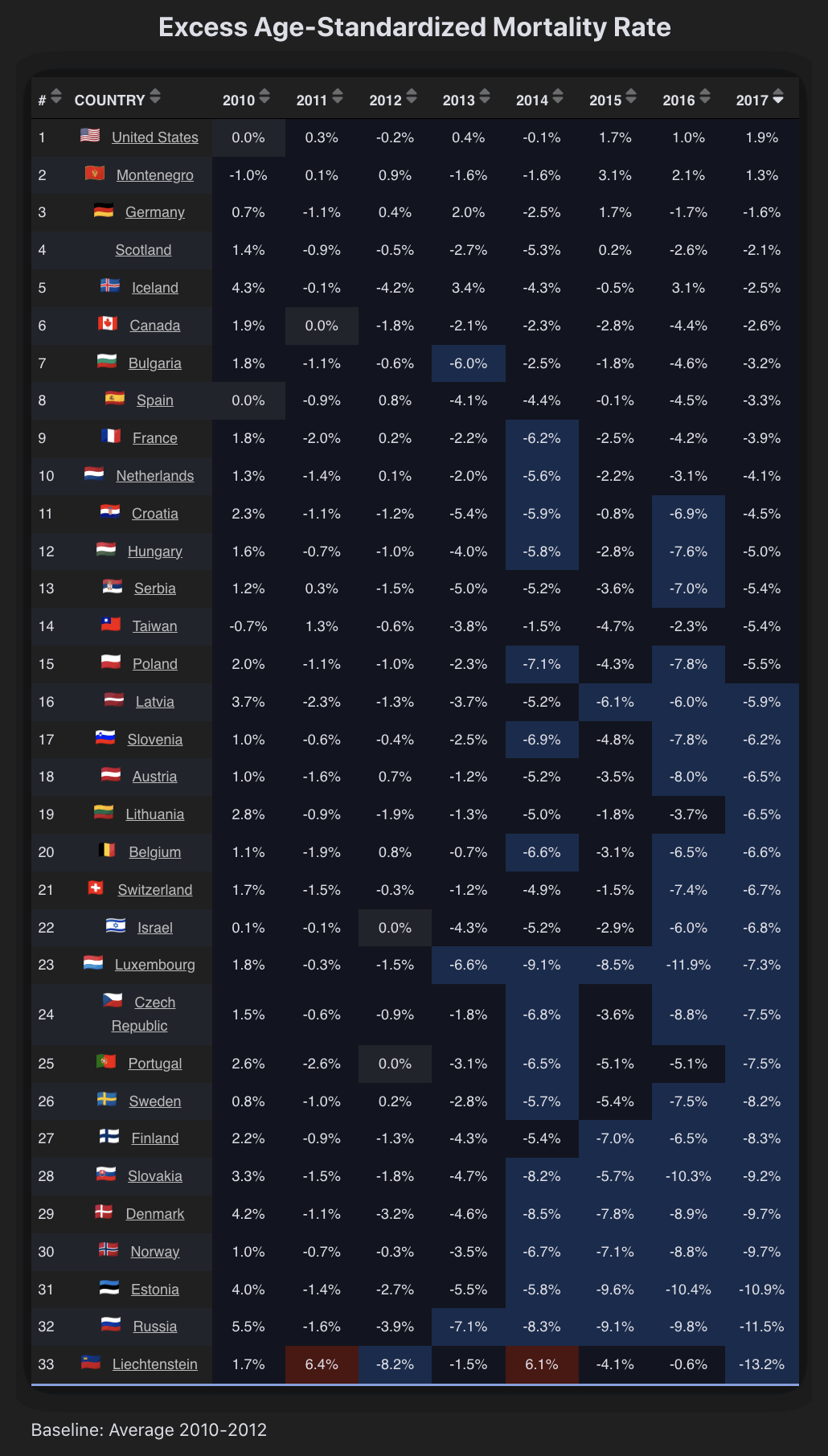Sort by the rank number column arrows
The width and height of the screenshot is (828, 1456).
point(55,96)
